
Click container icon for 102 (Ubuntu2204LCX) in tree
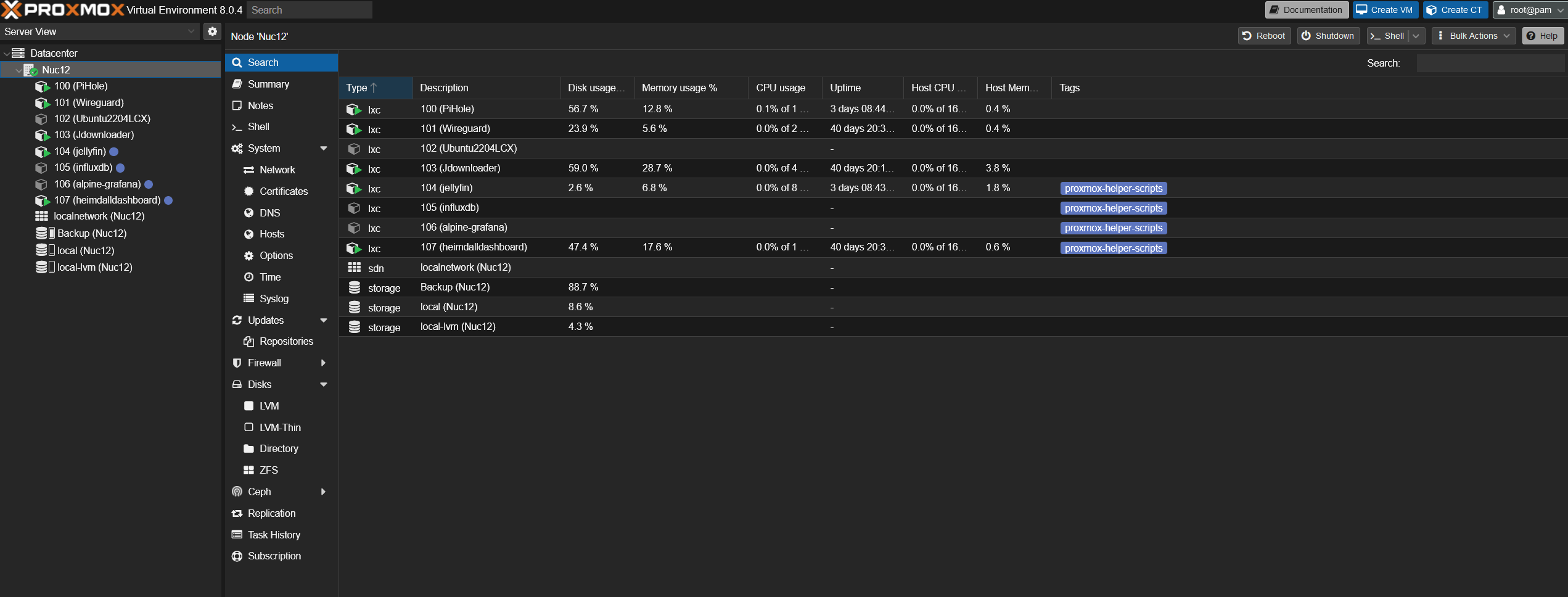(x=41, y=119)
